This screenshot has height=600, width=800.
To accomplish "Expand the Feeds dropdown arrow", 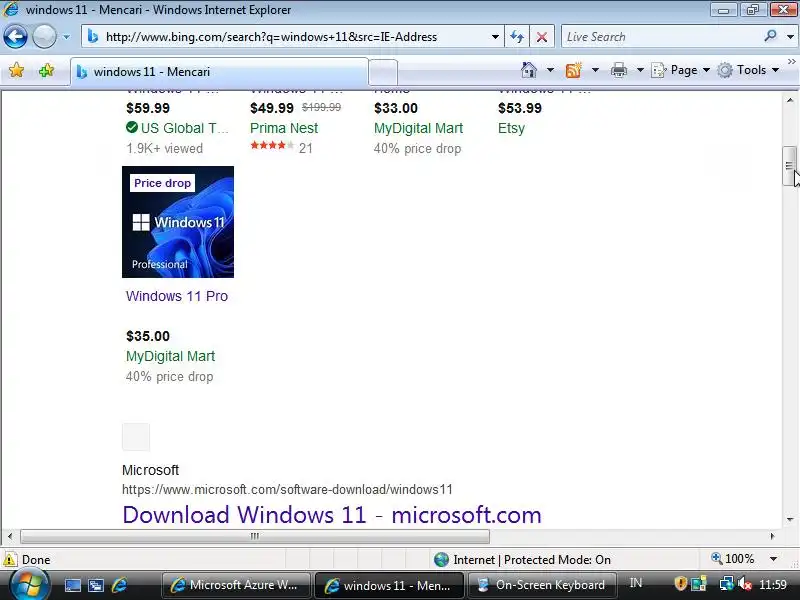I will 595,69.
